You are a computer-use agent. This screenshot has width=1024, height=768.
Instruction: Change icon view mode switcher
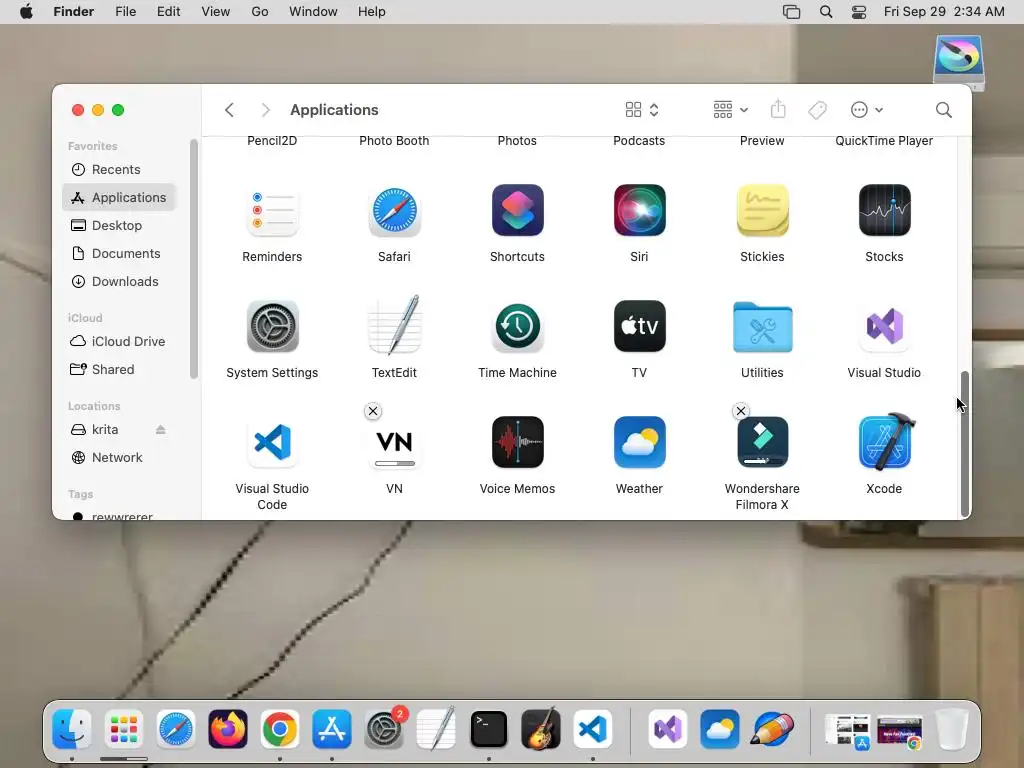click(642, 110)
